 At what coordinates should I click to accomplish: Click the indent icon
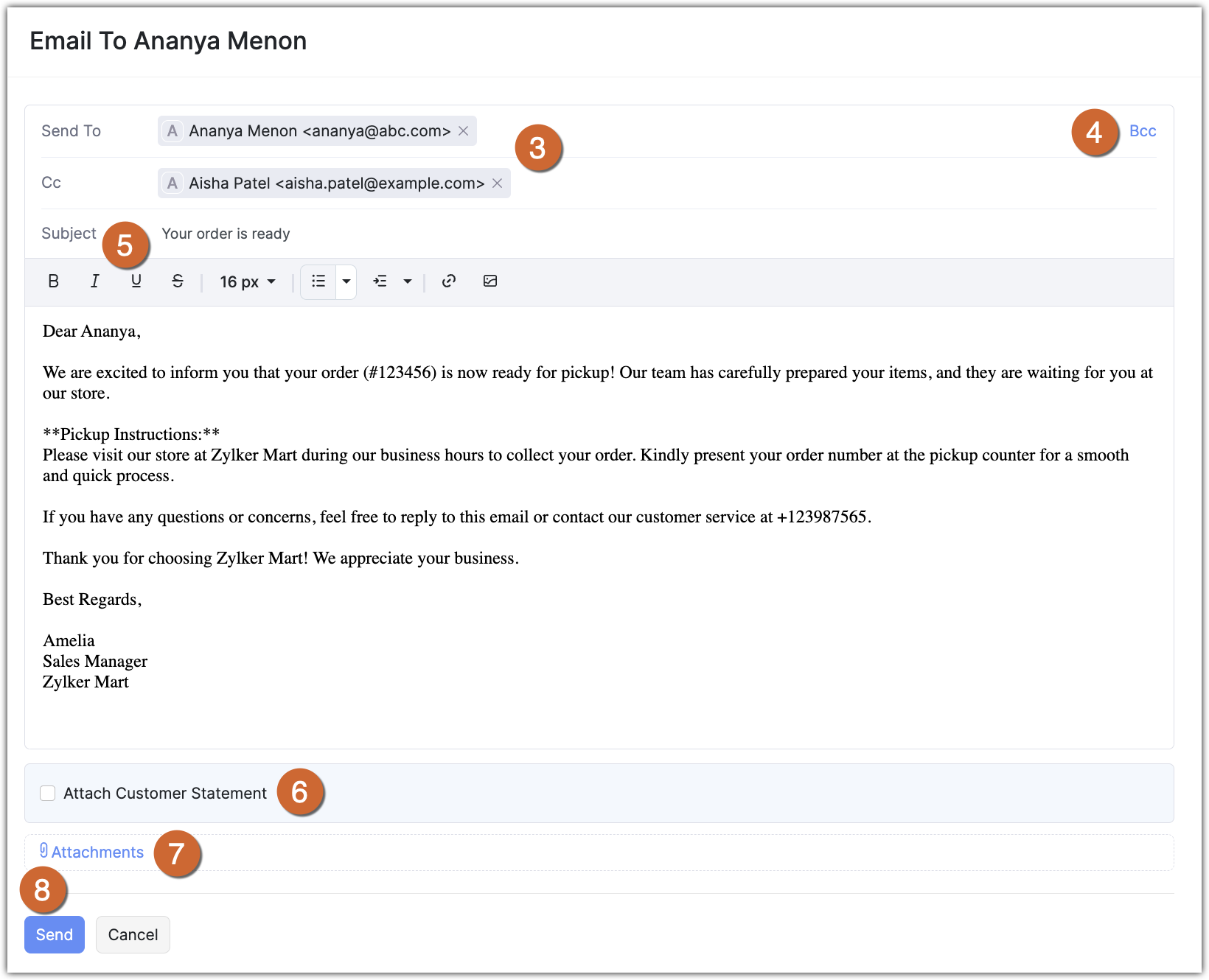coord(380,281)
